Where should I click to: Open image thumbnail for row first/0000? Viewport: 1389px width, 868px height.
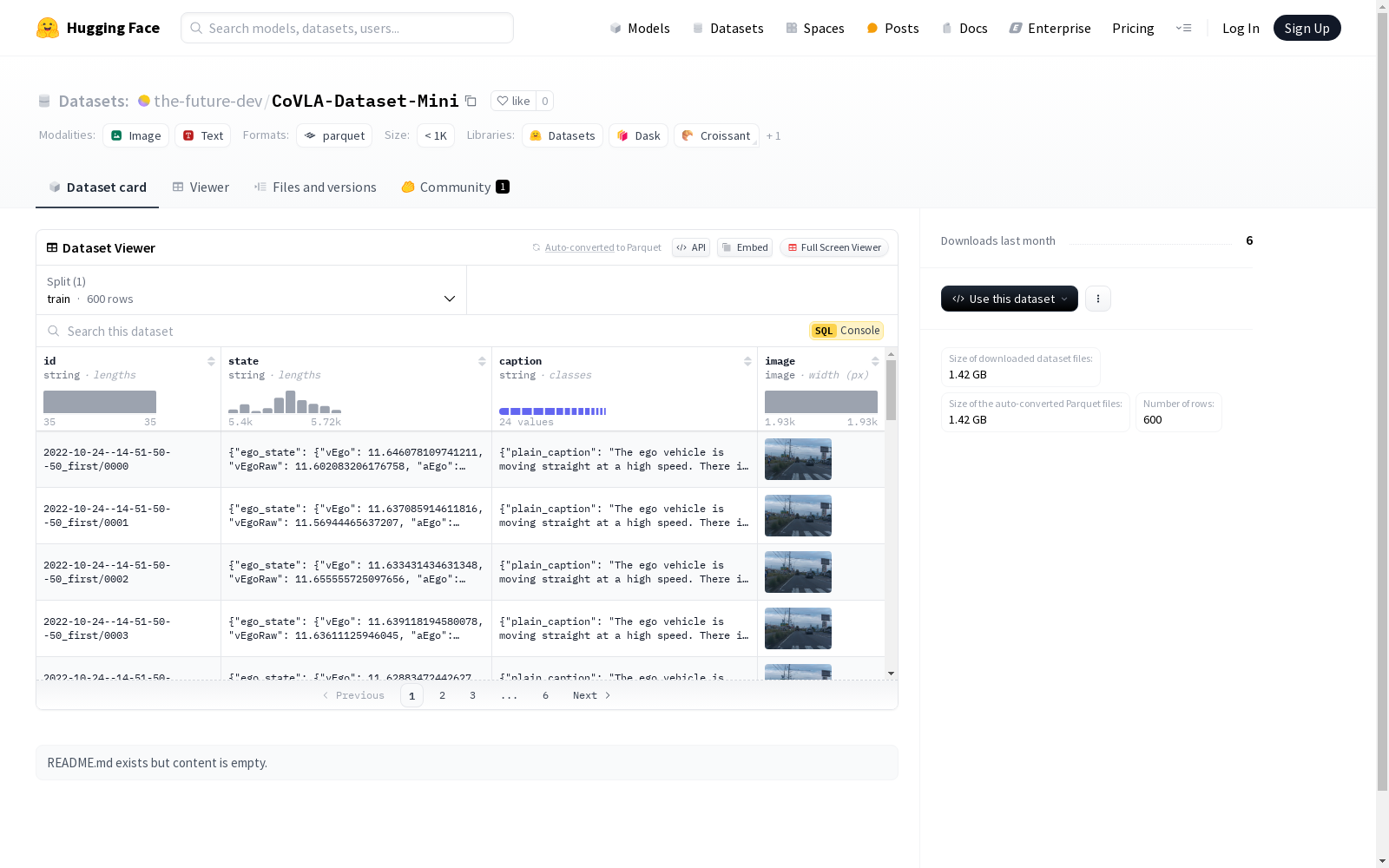click(x=798, y=459)
